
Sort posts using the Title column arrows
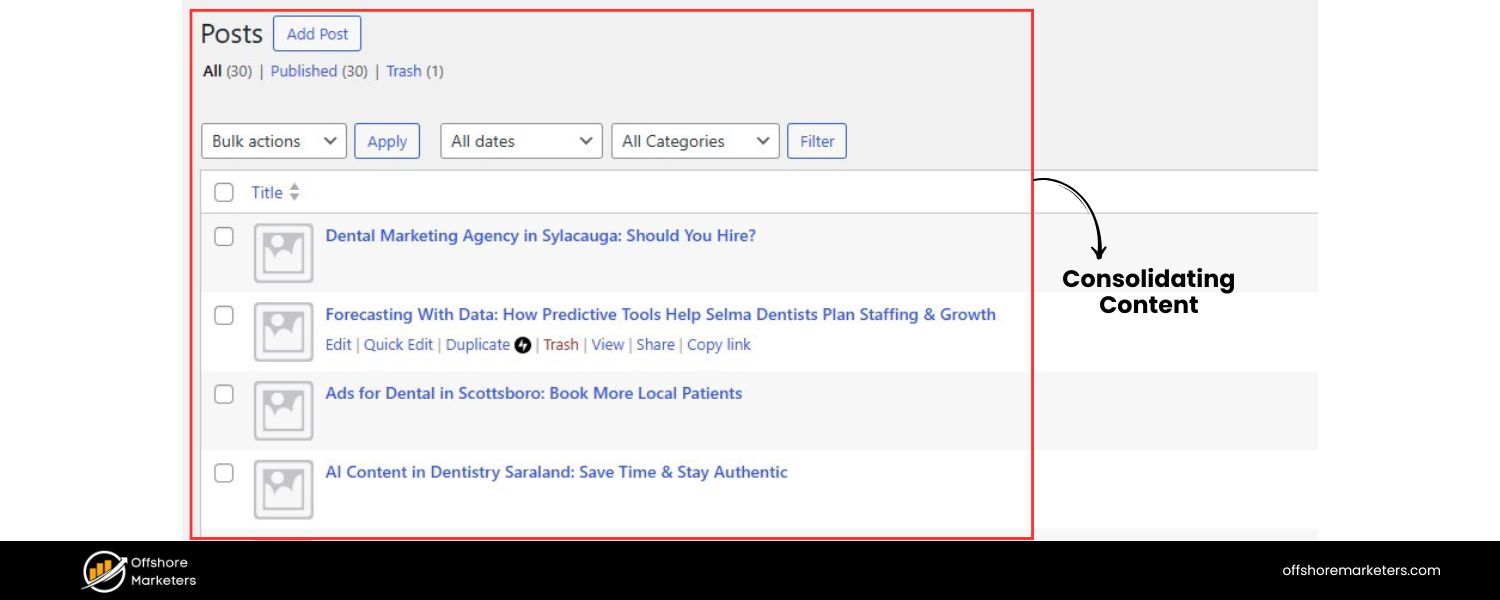tap(293, 192)
